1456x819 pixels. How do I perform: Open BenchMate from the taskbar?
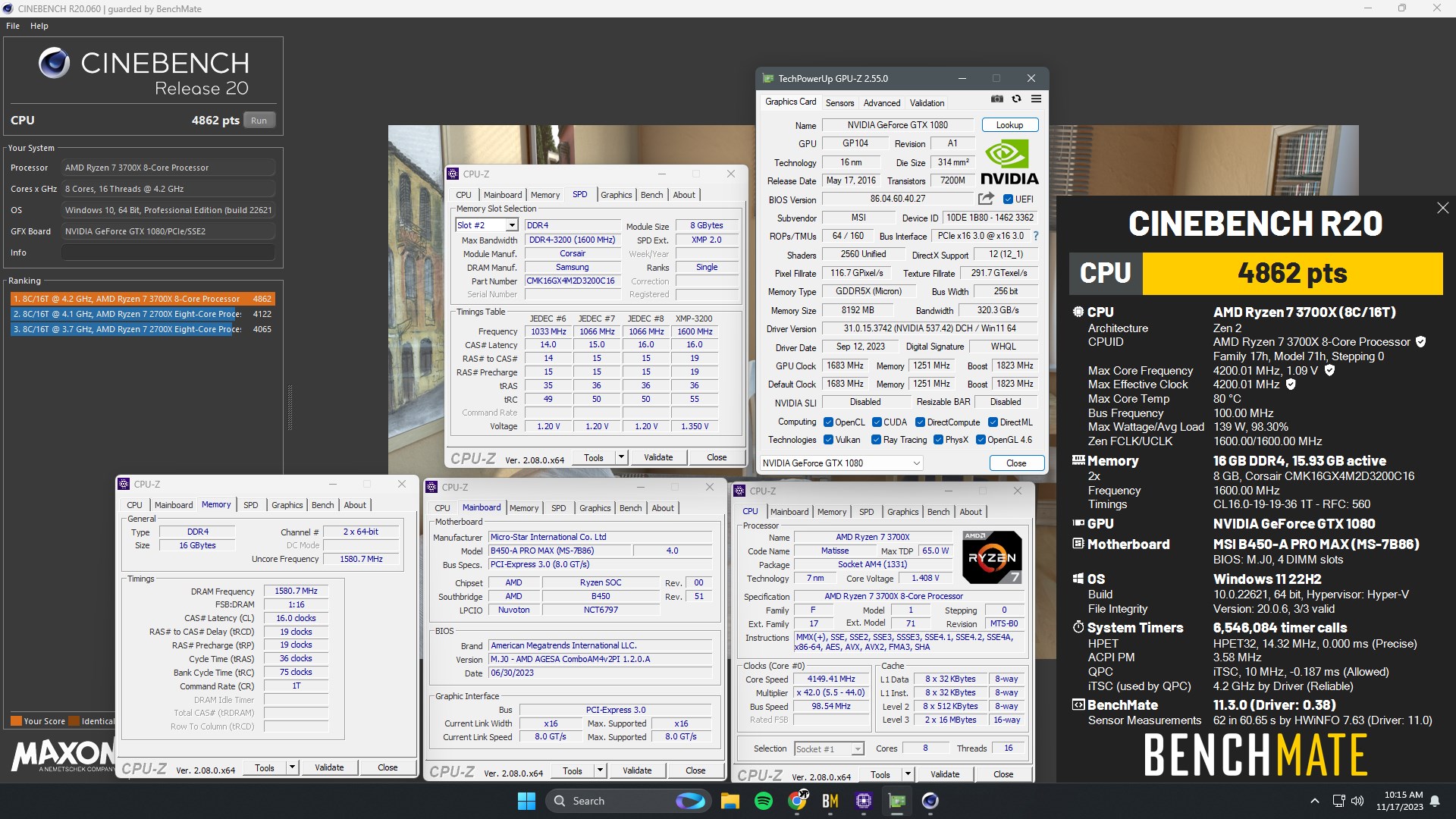(830, 801)
